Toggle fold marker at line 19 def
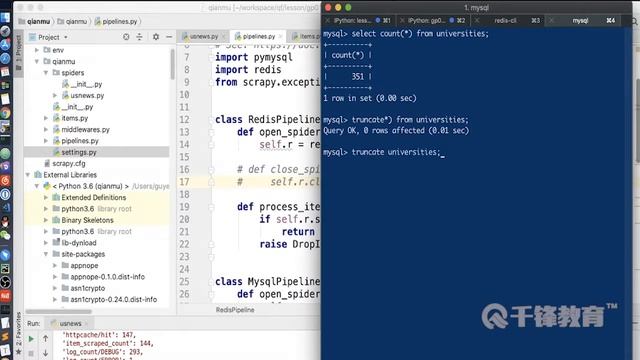The height and width of the screenshot is (360, 640). pos(211,207)
